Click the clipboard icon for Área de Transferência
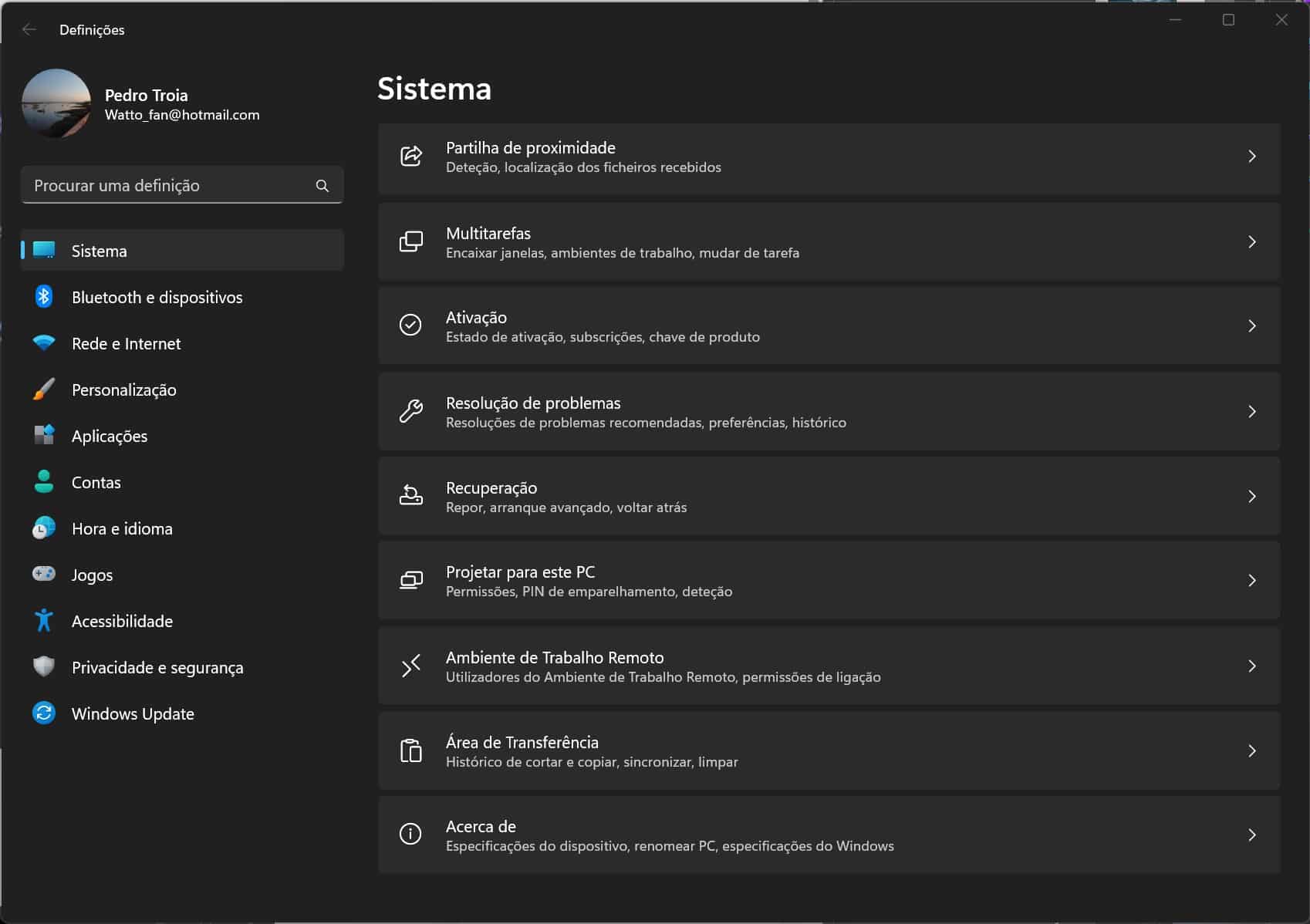Viewport: 1310px width, 924px height. pos(410,751)
